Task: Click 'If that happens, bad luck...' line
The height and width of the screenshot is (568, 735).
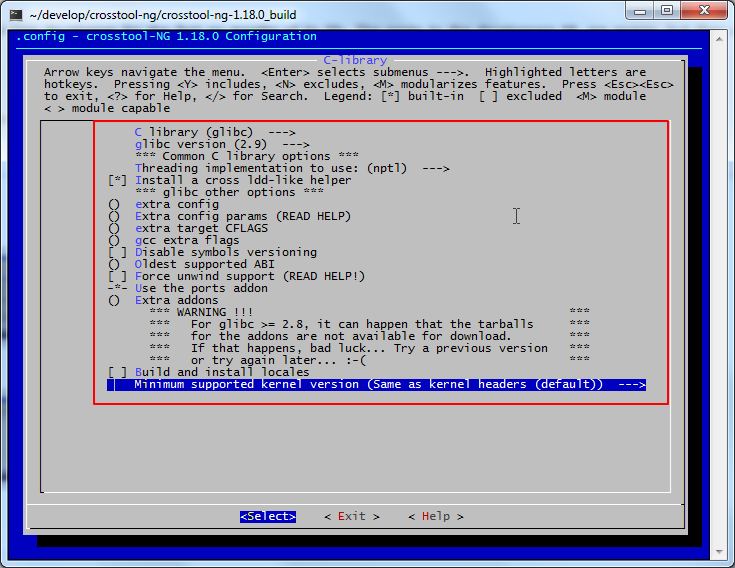Action: (369, 348)
